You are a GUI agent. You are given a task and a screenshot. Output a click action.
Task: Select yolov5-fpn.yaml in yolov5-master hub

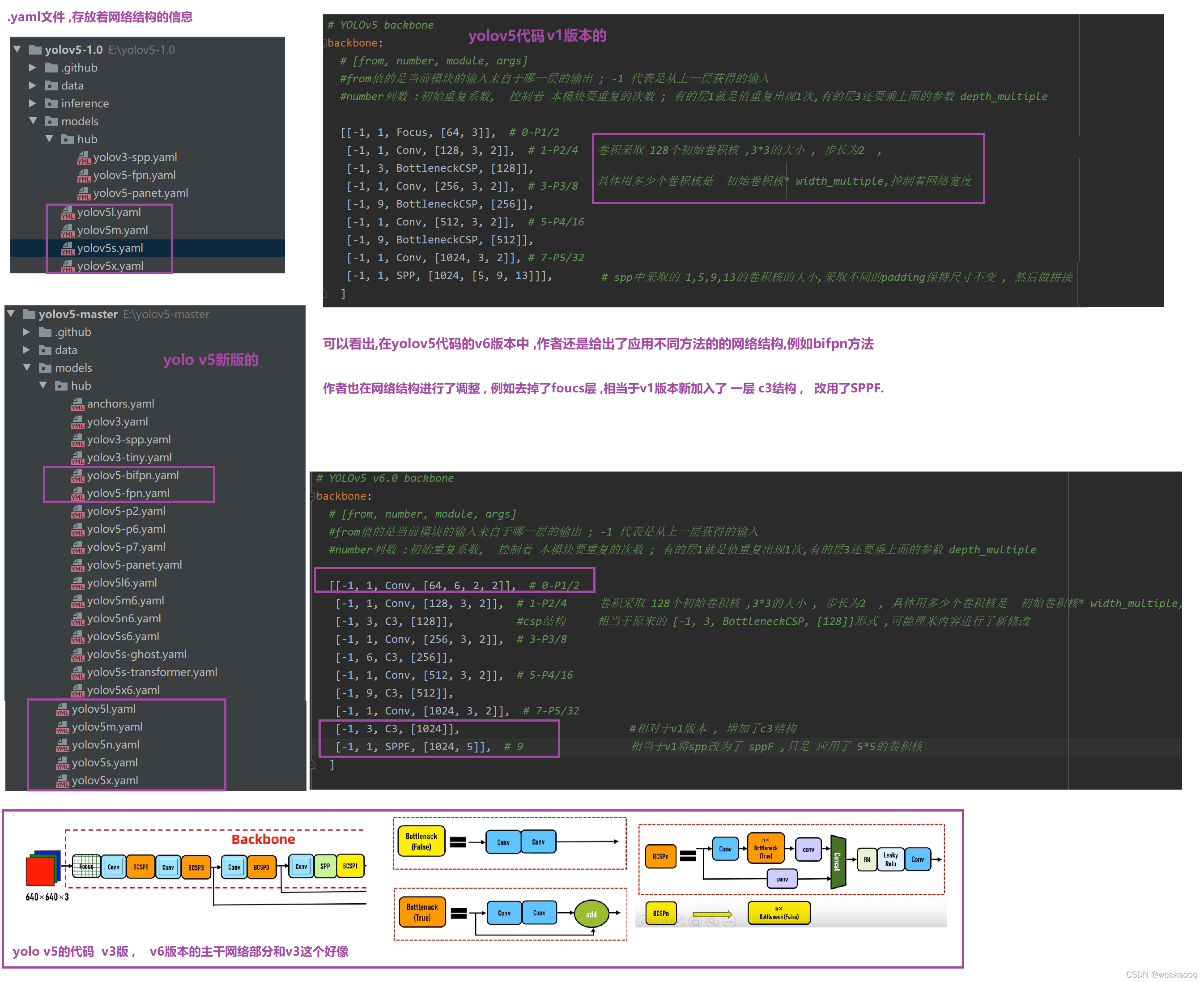click(x=128, y=493)
